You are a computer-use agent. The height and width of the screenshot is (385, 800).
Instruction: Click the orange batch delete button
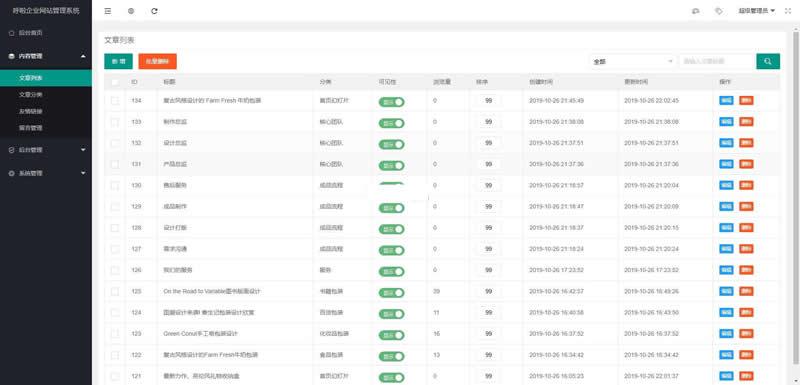point(158,61)
